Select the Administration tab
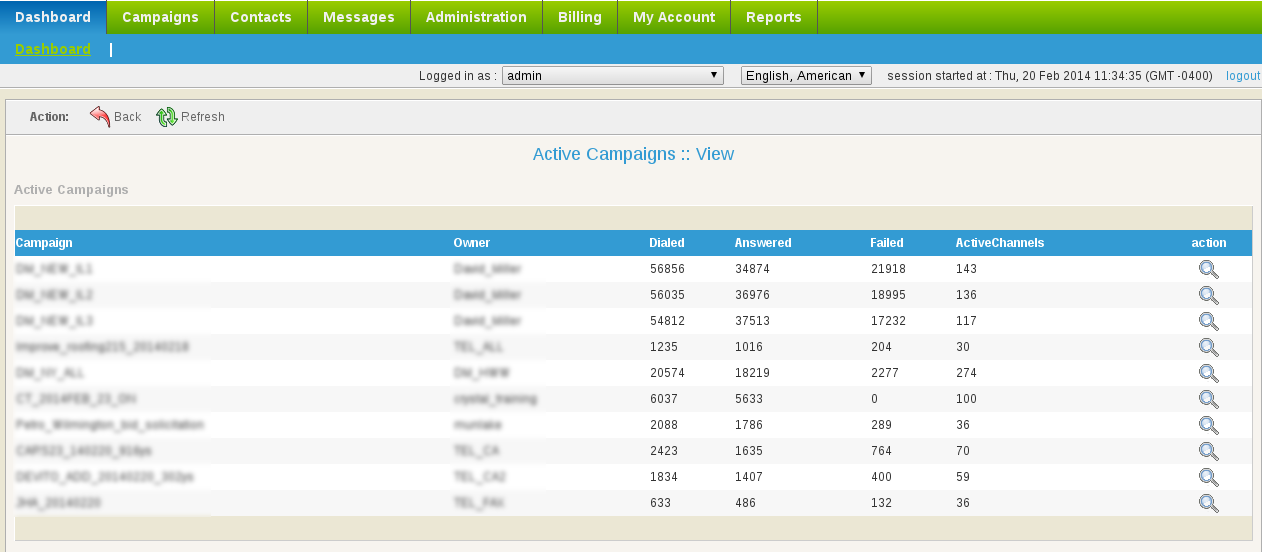1262x552 pixels. click(x=476, y=17)
